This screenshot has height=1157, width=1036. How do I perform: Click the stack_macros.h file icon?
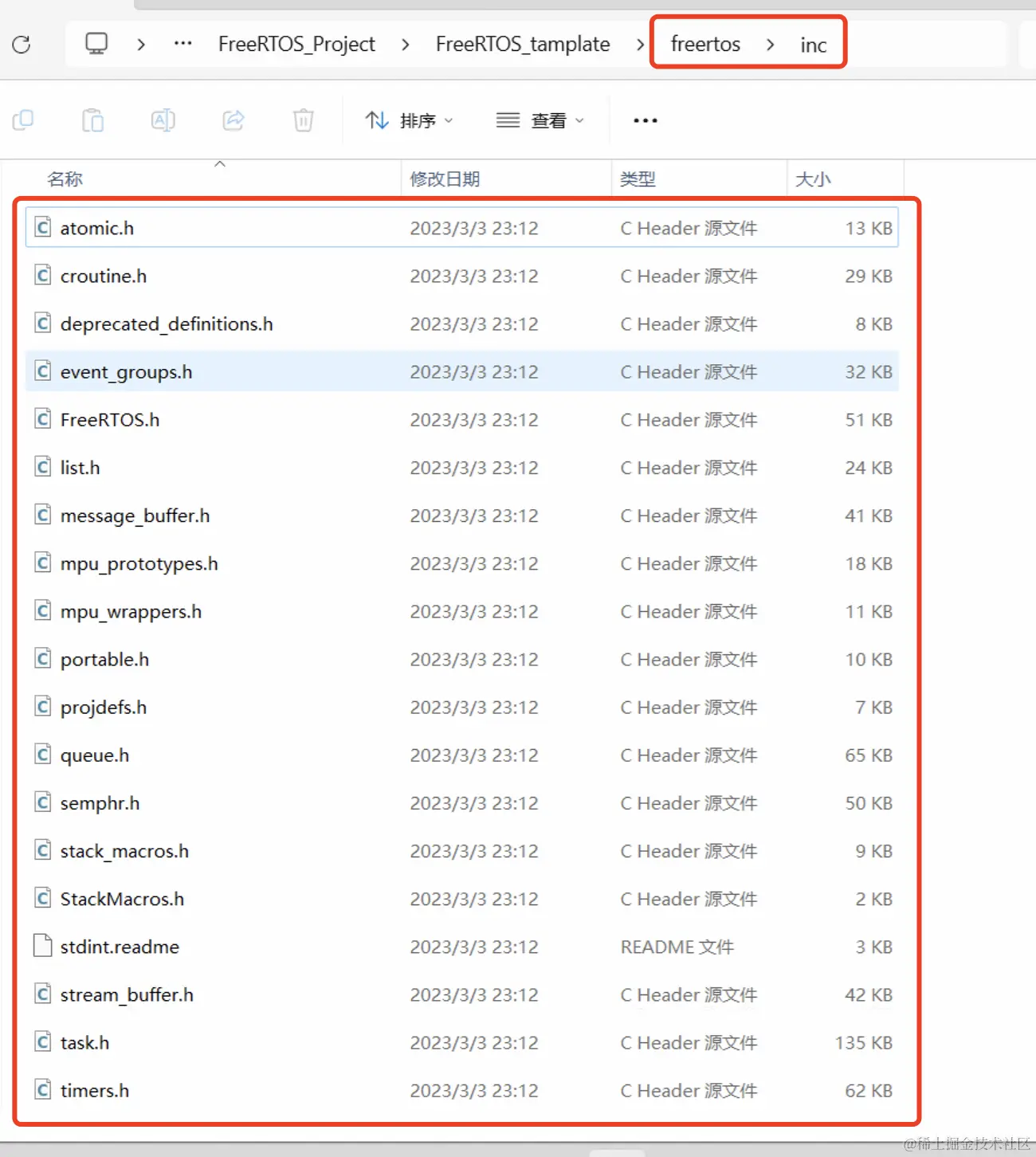point(43,850)
